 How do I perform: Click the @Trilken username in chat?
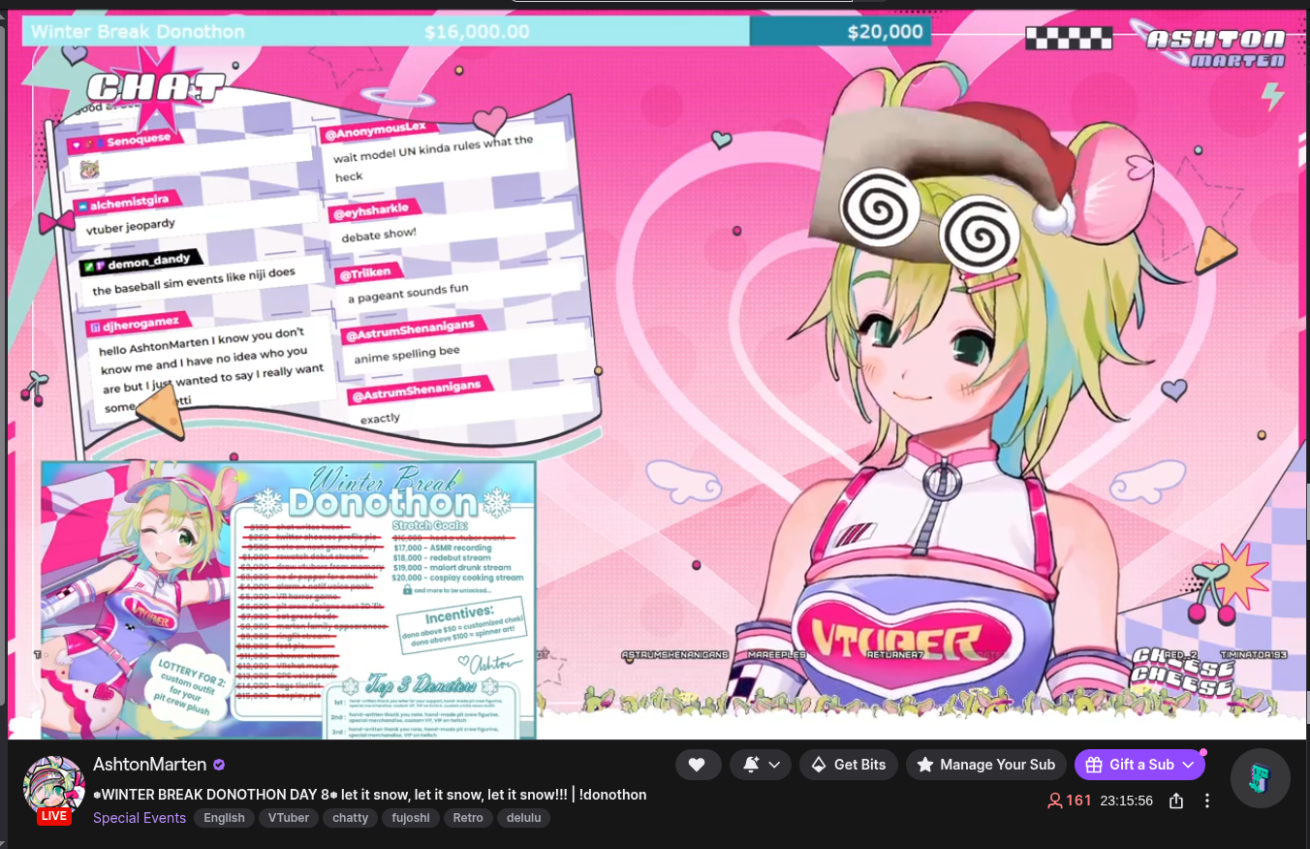click(365, 273)
